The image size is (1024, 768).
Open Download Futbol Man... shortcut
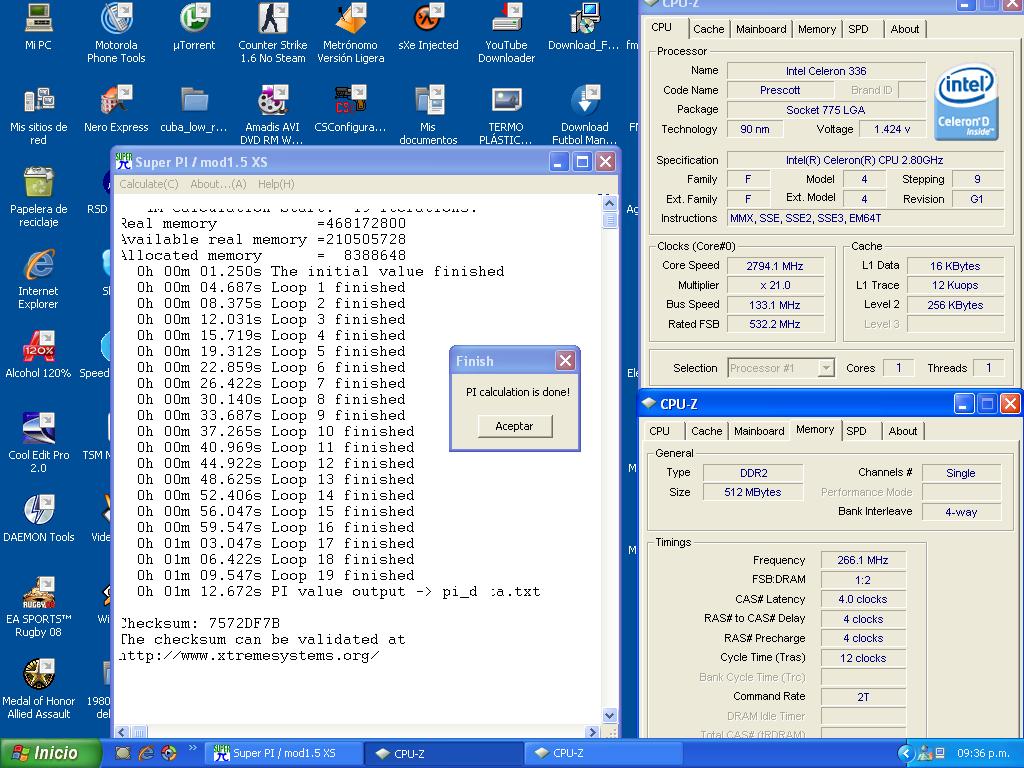tap(584, 114)
